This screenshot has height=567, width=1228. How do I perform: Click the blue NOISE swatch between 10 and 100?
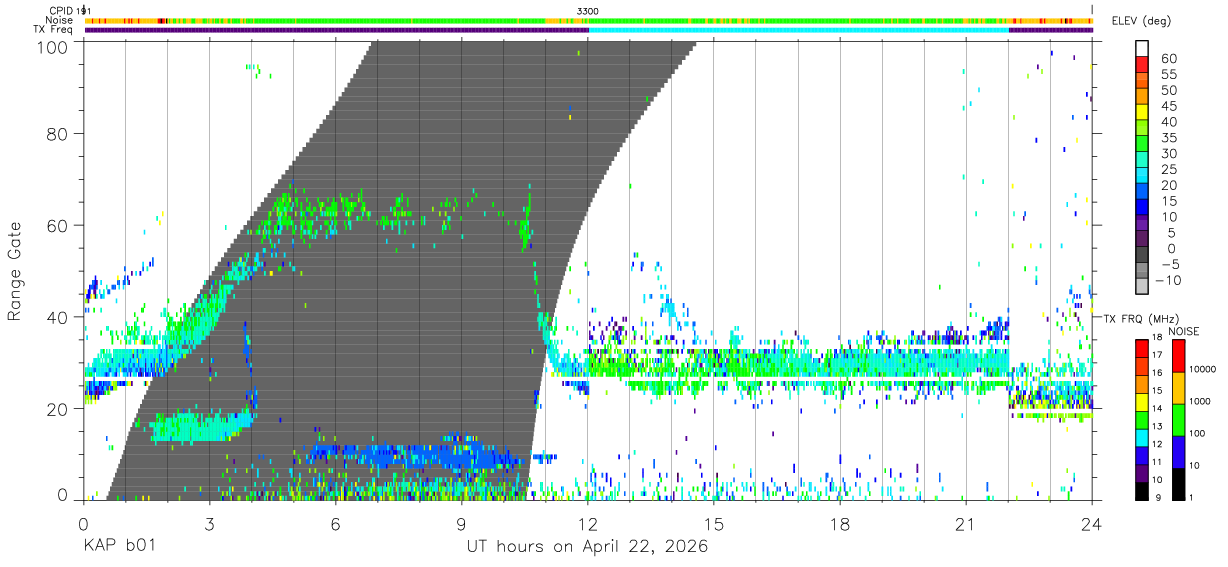pyautogui.click(x=1178, y=451)
